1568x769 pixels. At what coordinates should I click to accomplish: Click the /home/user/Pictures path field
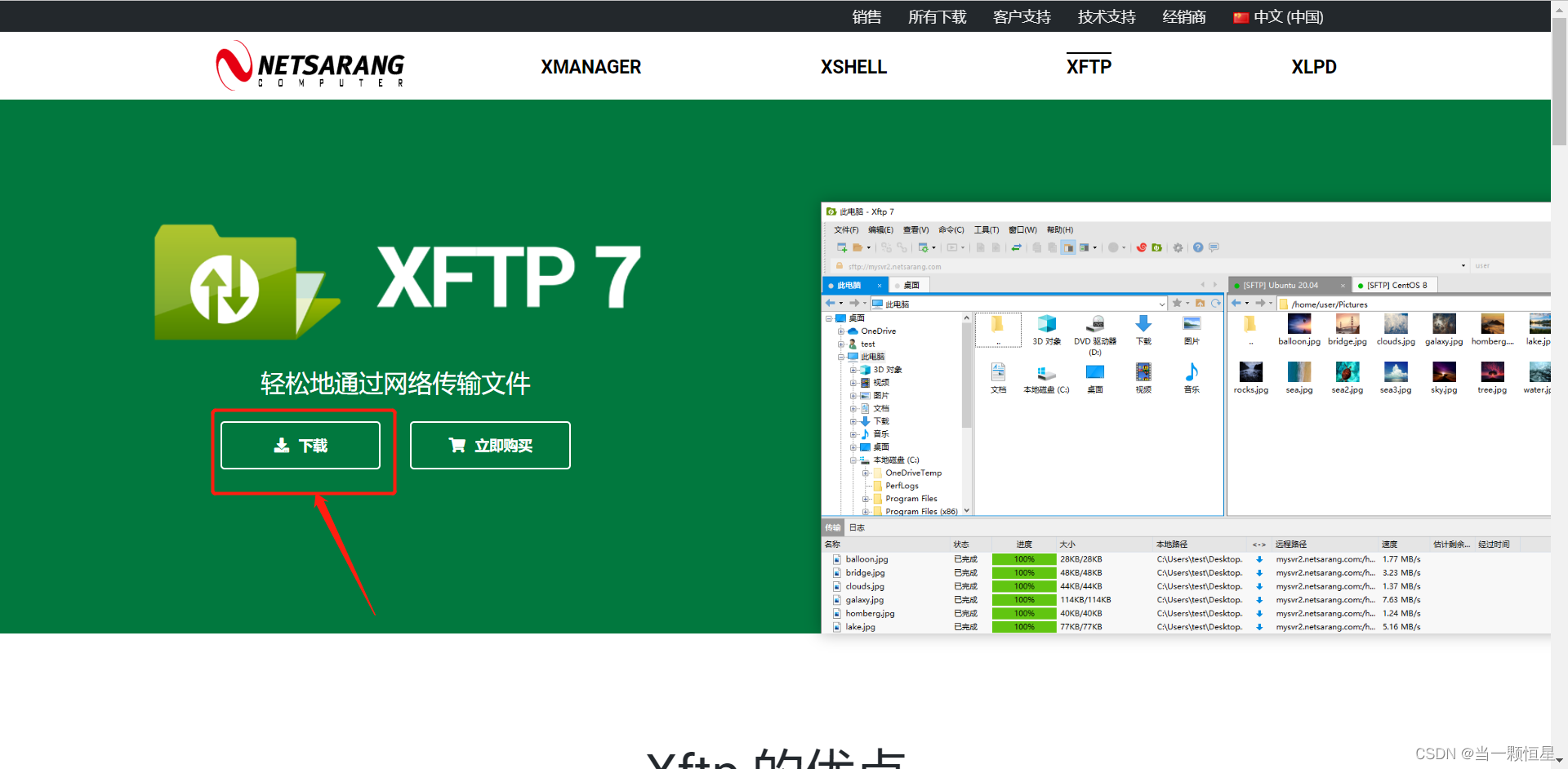[1413, 304]
